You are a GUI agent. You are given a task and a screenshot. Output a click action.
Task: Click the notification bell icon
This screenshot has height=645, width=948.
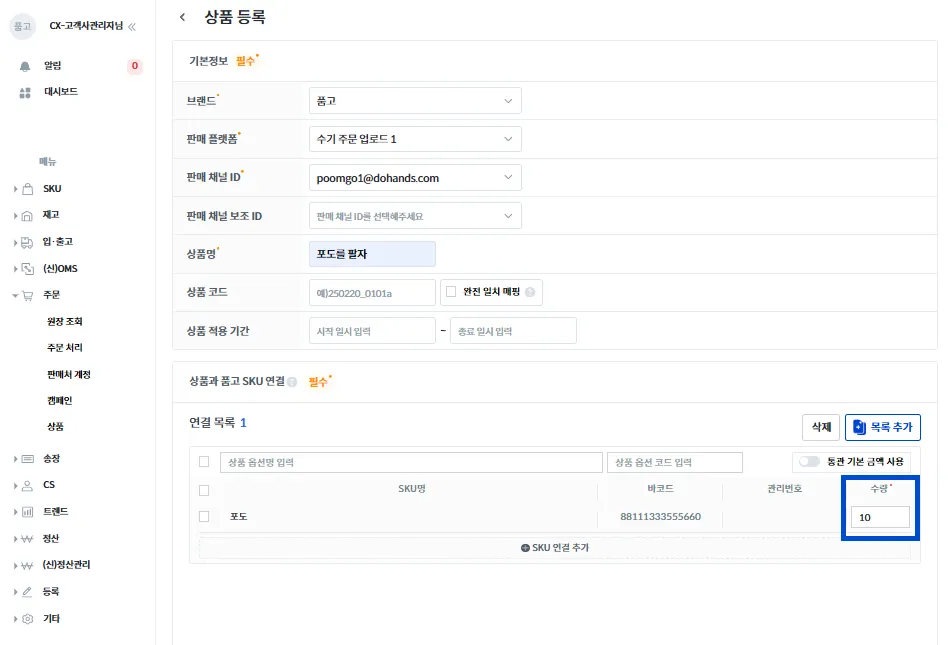click(25, 66)
